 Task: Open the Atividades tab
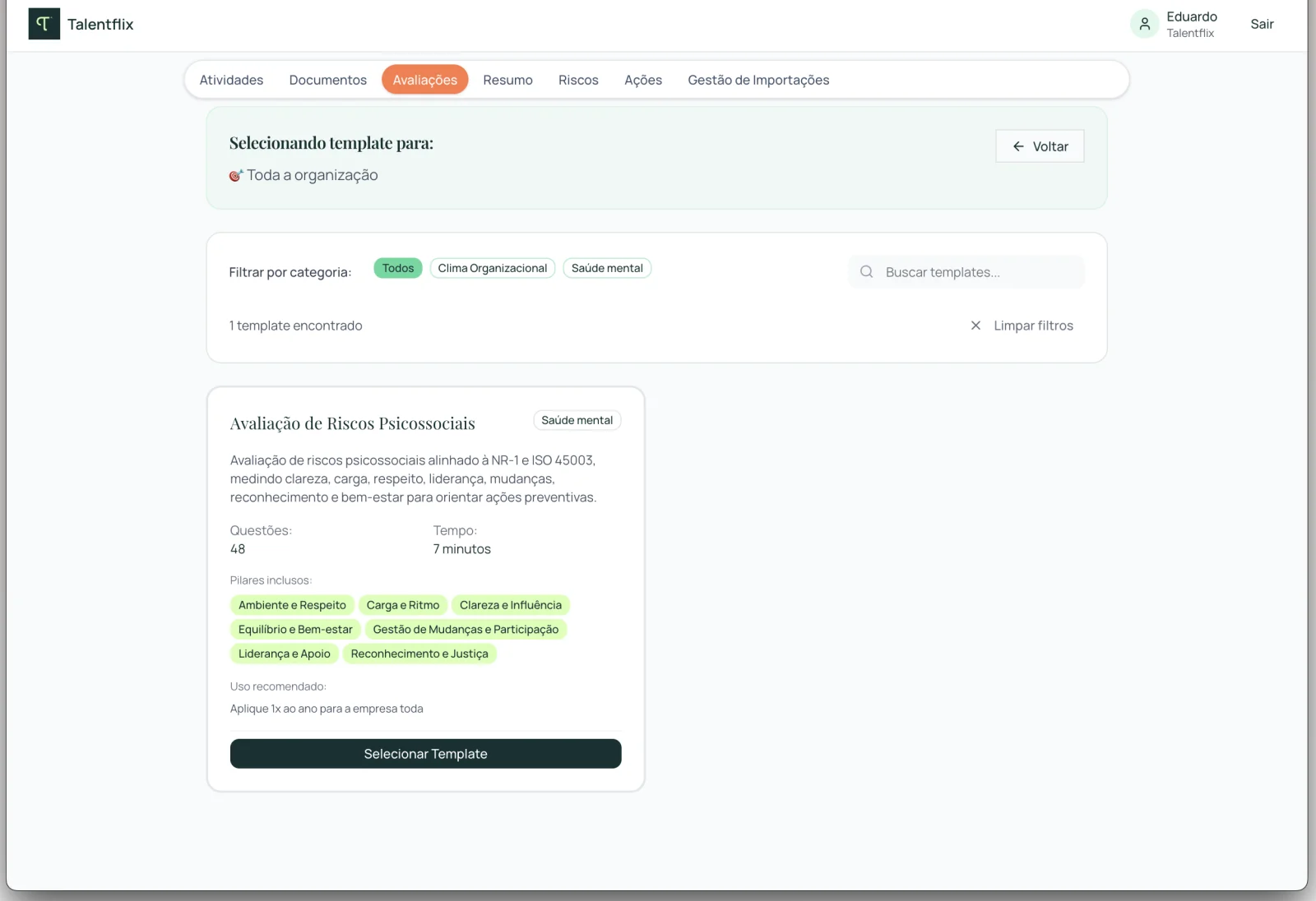[x=231, y=80]
